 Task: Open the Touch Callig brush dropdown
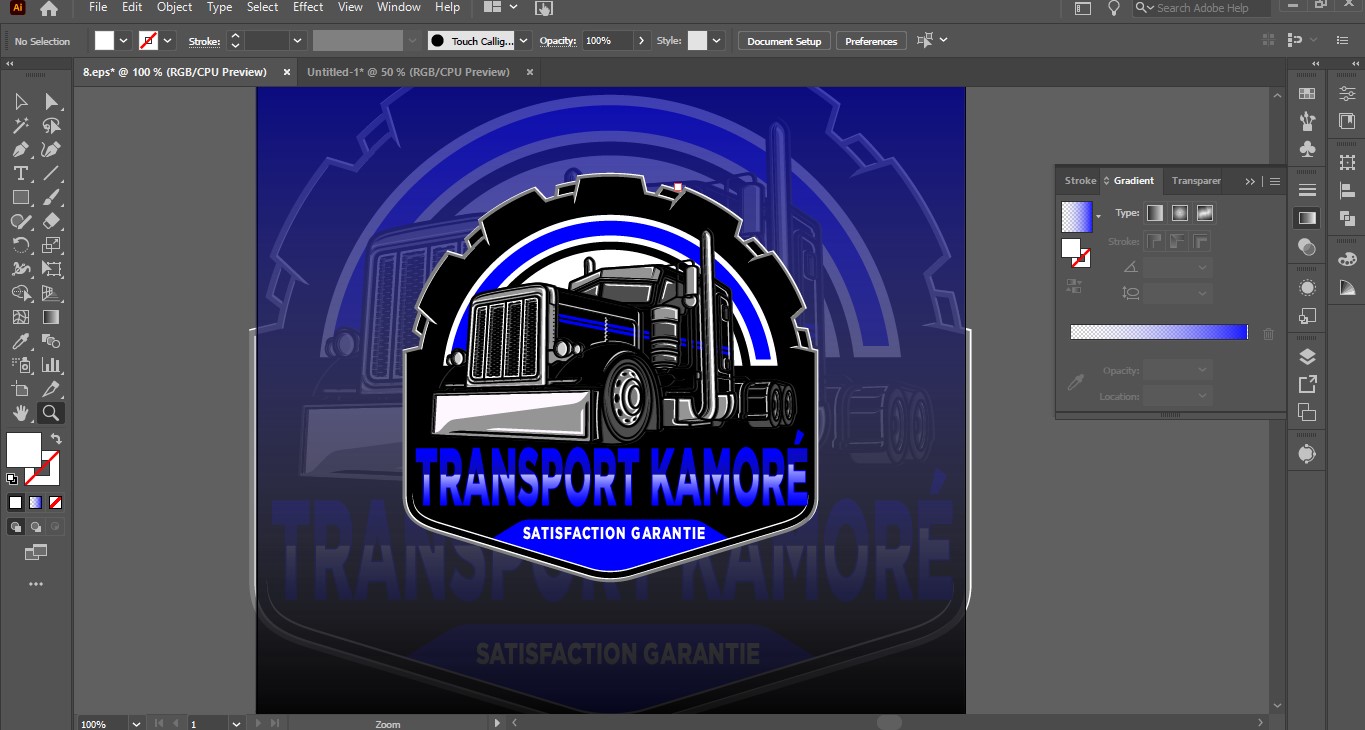pyautogui.click(x=524, y=41)
